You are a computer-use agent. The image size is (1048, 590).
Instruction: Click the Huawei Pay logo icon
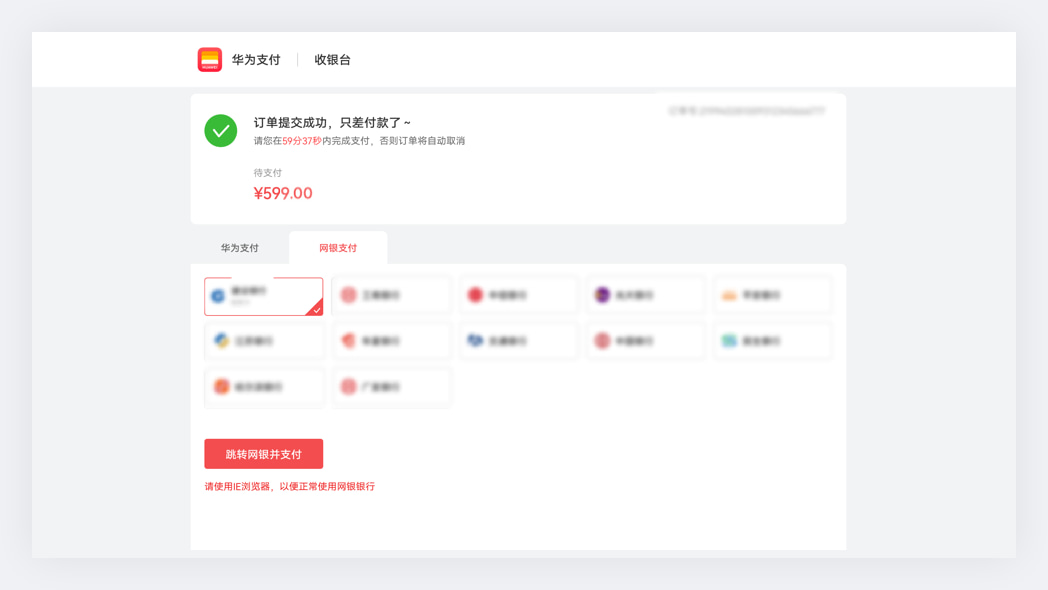pos(209,60)
